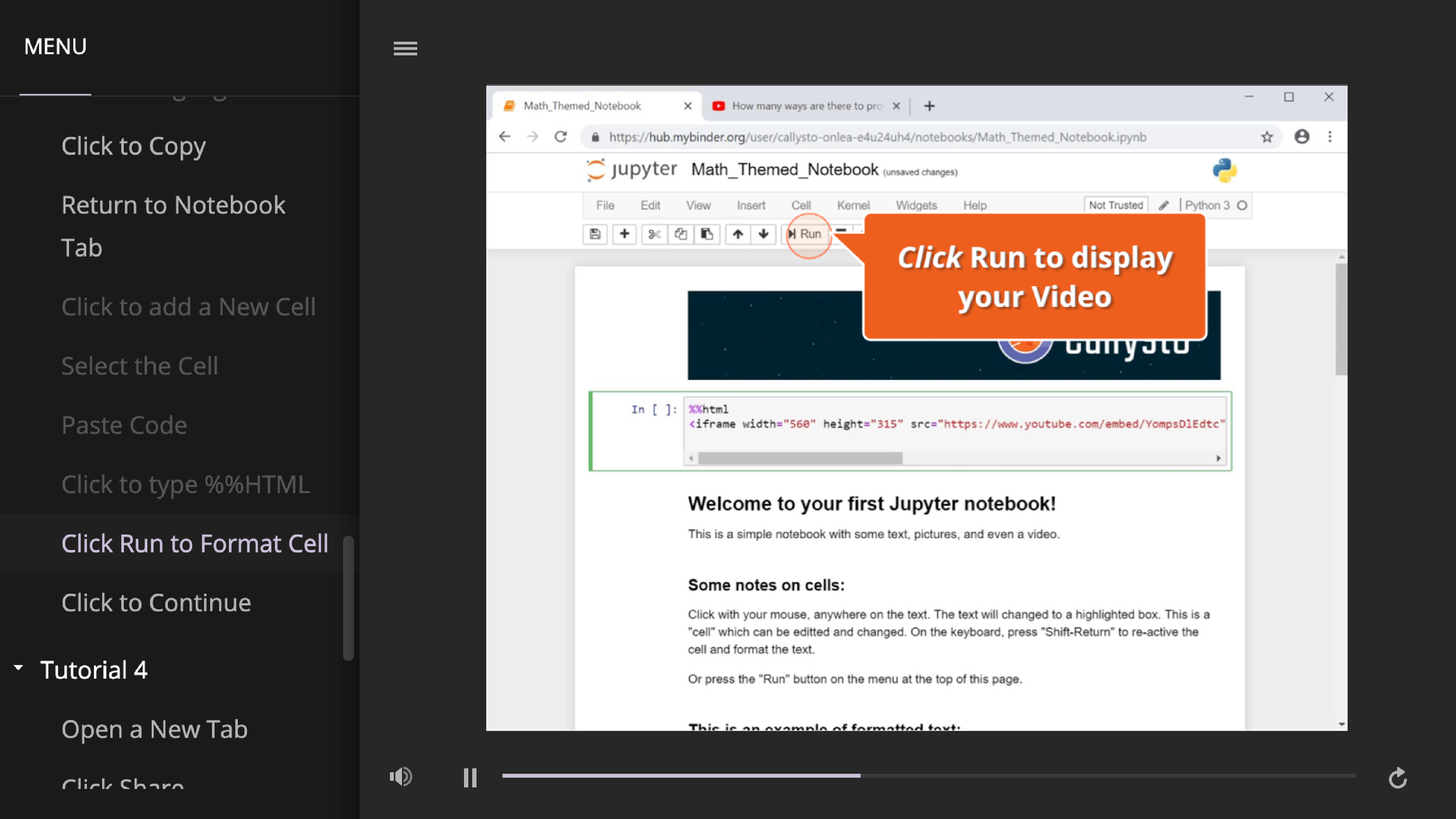
Task: Click the MENU heading
Action: pos(55,46)
